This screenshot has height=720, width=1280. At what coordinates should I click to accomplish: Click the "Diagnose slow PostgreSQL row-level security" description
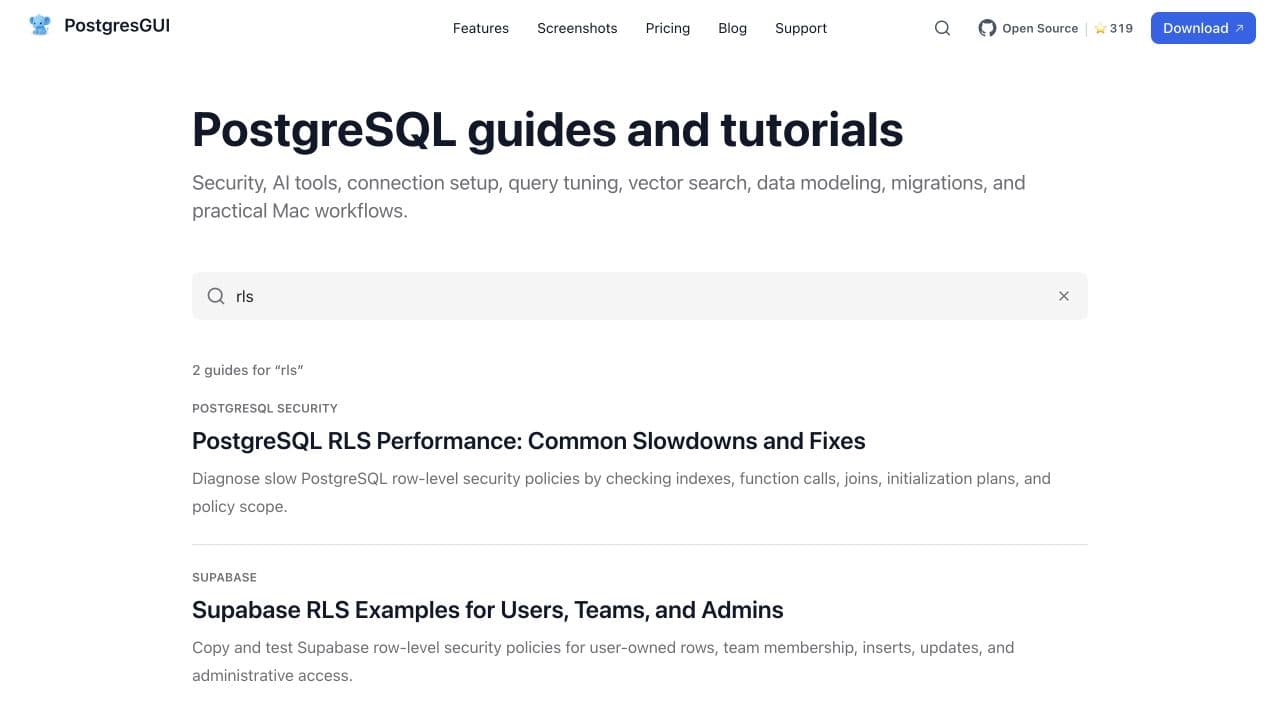pyautogui.click(x=621, y=492)
